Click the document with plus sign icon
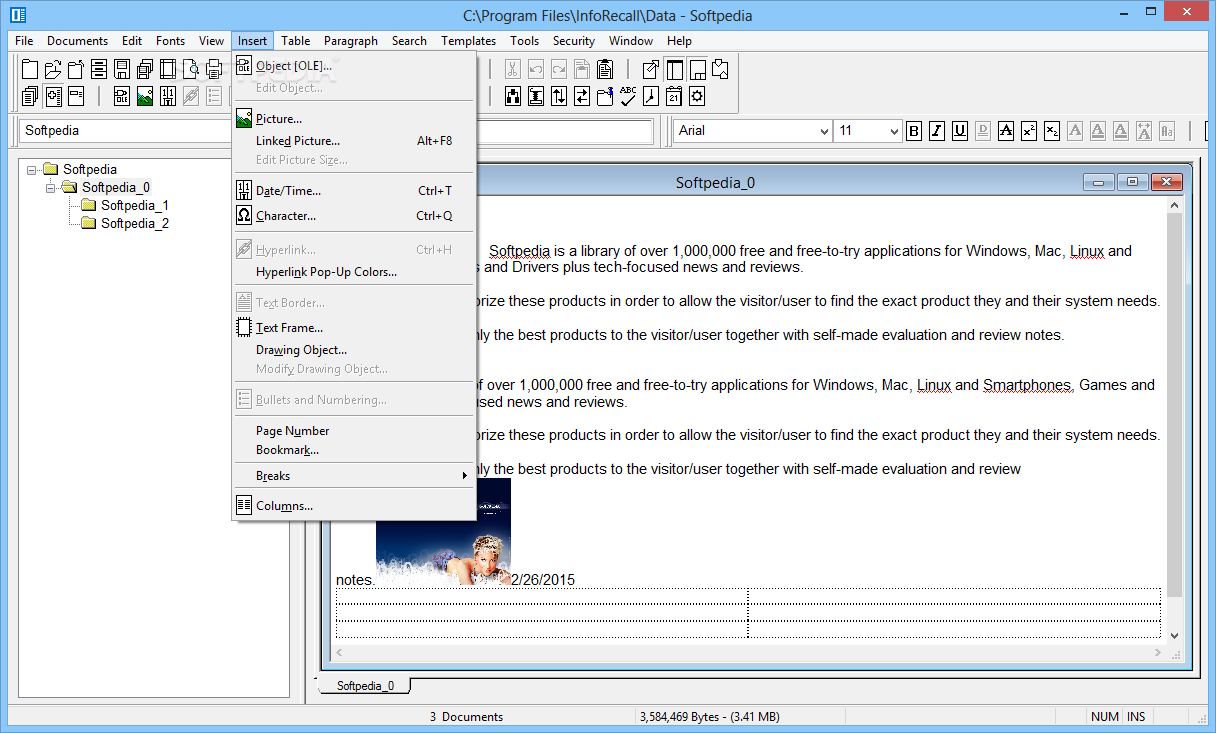Screen dimensions: 1216x733 [53, 96]
